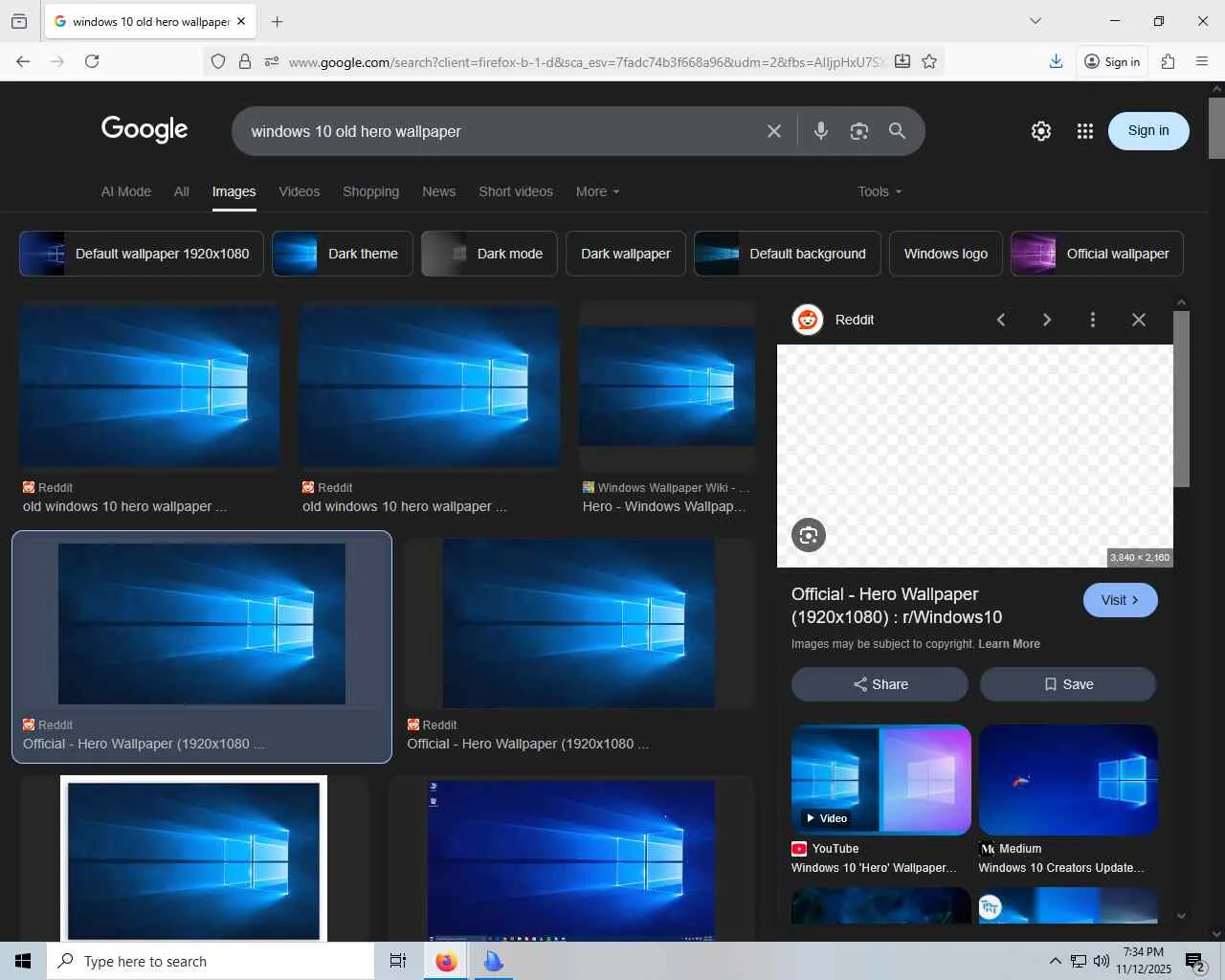Viewport: 1225px width, 980px height.
Task: Filter by Dark theme chip
Action: coord(343,254)
